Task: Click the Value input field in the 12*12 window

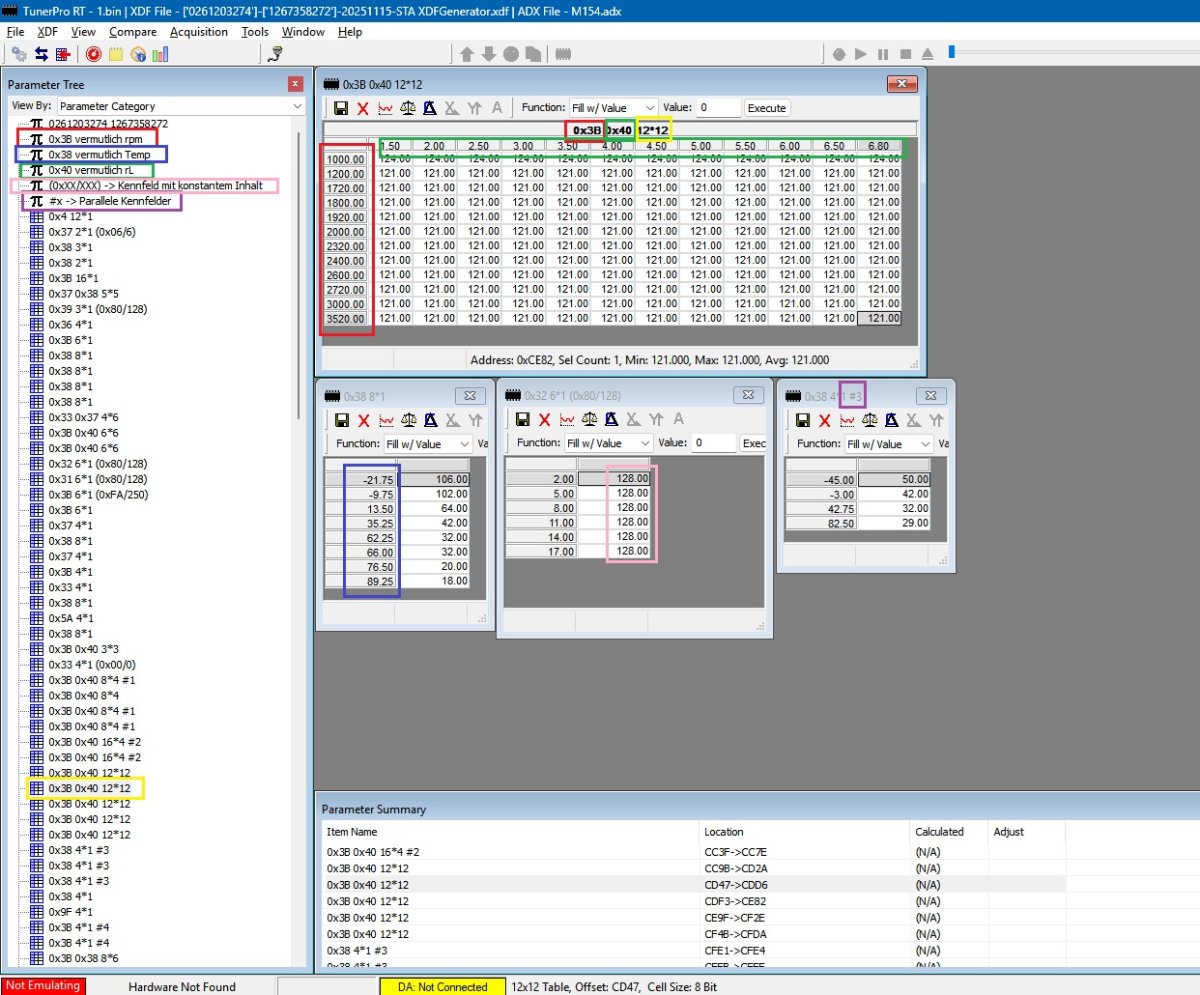Action: click(x=718, y=108)
